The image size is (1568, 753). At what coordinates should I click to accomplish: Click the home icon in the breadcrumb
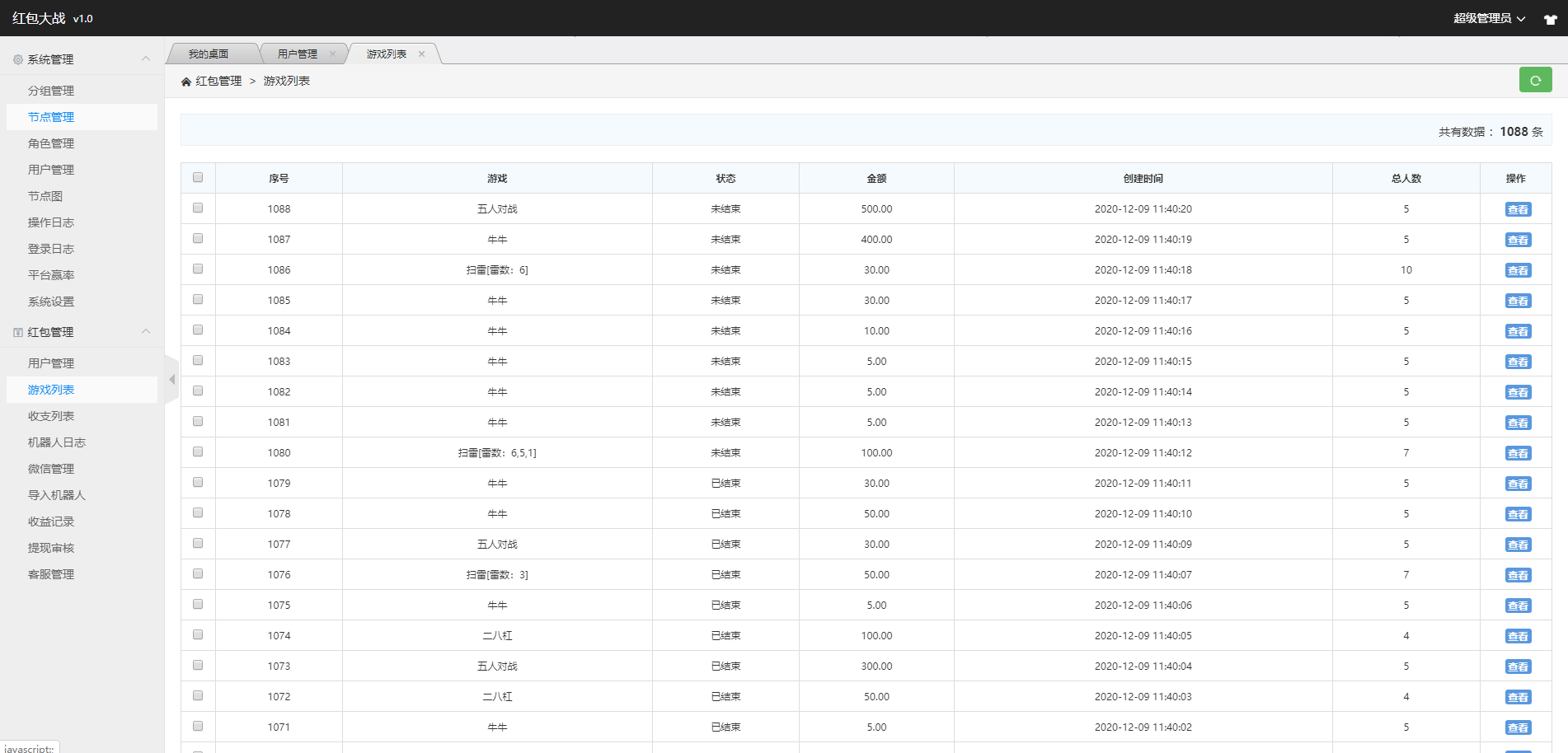[x=185, y=81]
